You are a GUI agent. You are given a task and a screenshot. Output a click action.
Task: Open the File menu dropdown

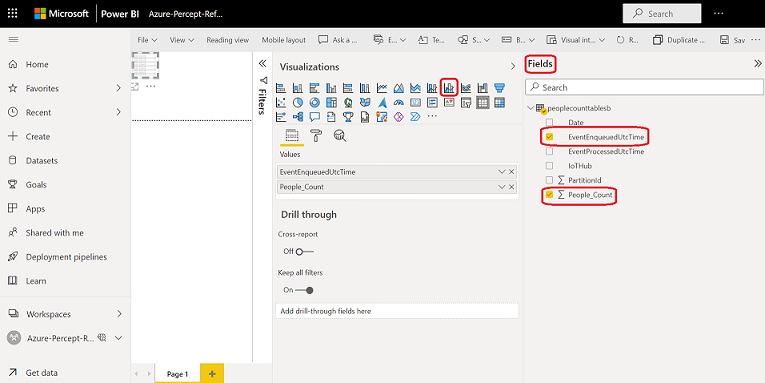(147, 40)
